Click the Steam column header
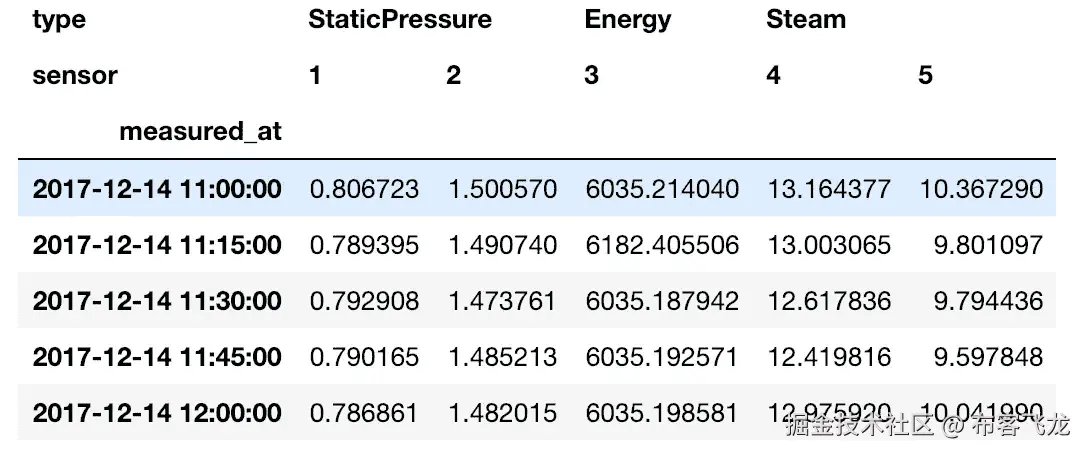Image resolution: width=1086 pixels, height=454 pixels. 805,19
